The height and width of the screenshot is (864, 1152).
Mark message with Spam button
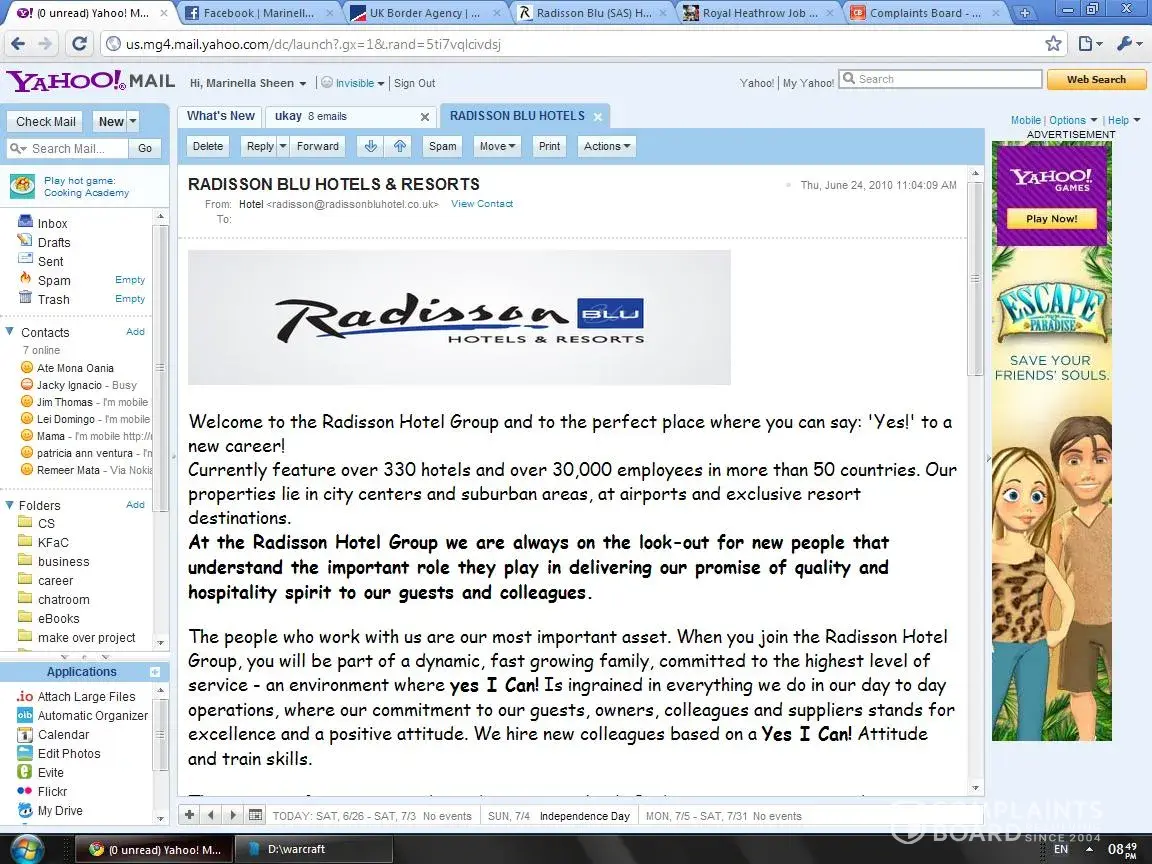point(443,146)
